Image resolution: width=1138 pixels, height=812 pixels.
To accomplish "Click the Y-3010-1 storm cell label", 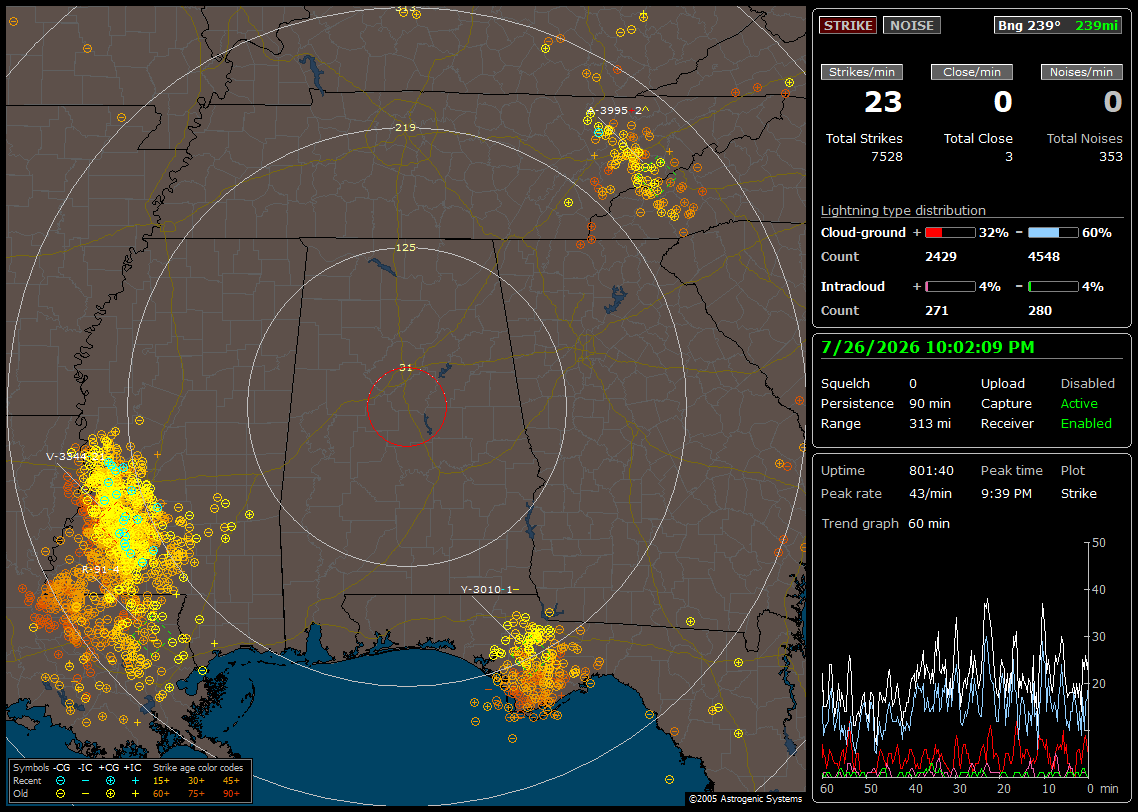I will click(x=490, y=589).
